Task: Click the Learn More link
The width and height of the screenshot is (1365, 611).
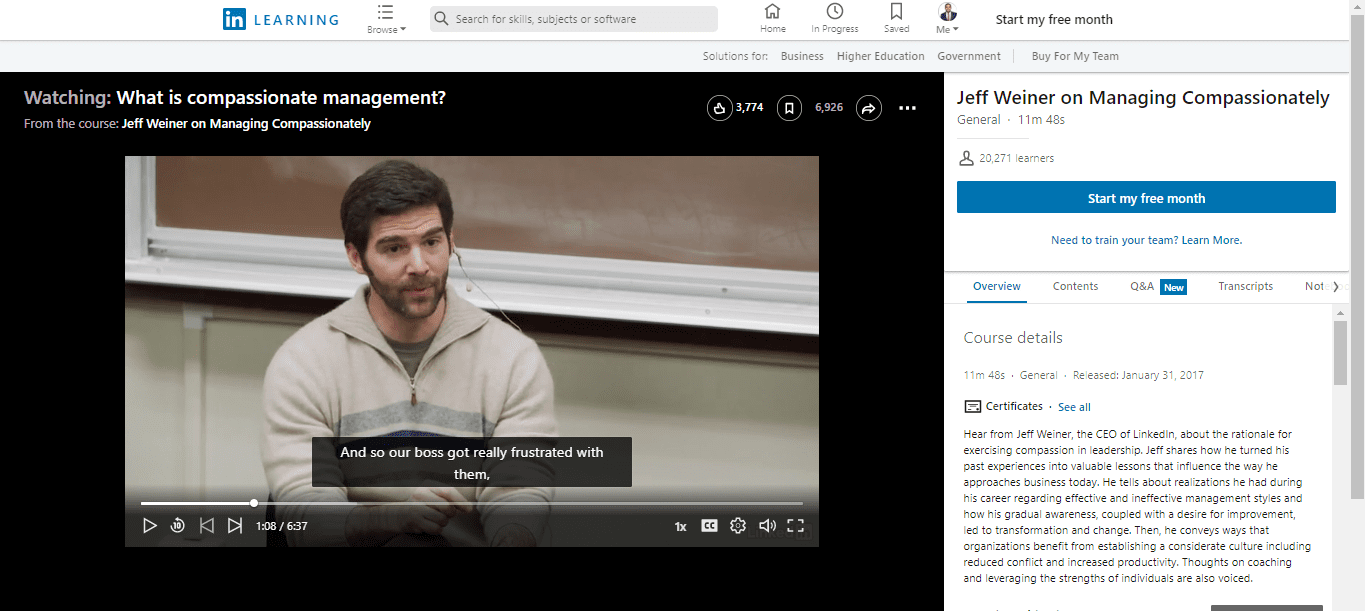Action: point(1212,240)
